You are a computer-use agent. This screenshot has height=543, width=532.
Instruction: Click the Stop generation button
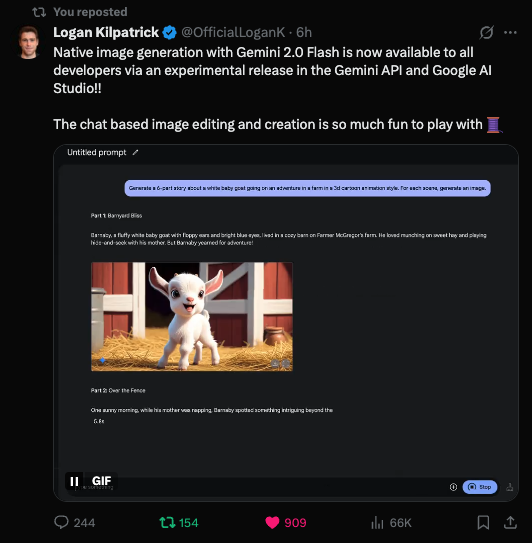(x=480, y=487)
